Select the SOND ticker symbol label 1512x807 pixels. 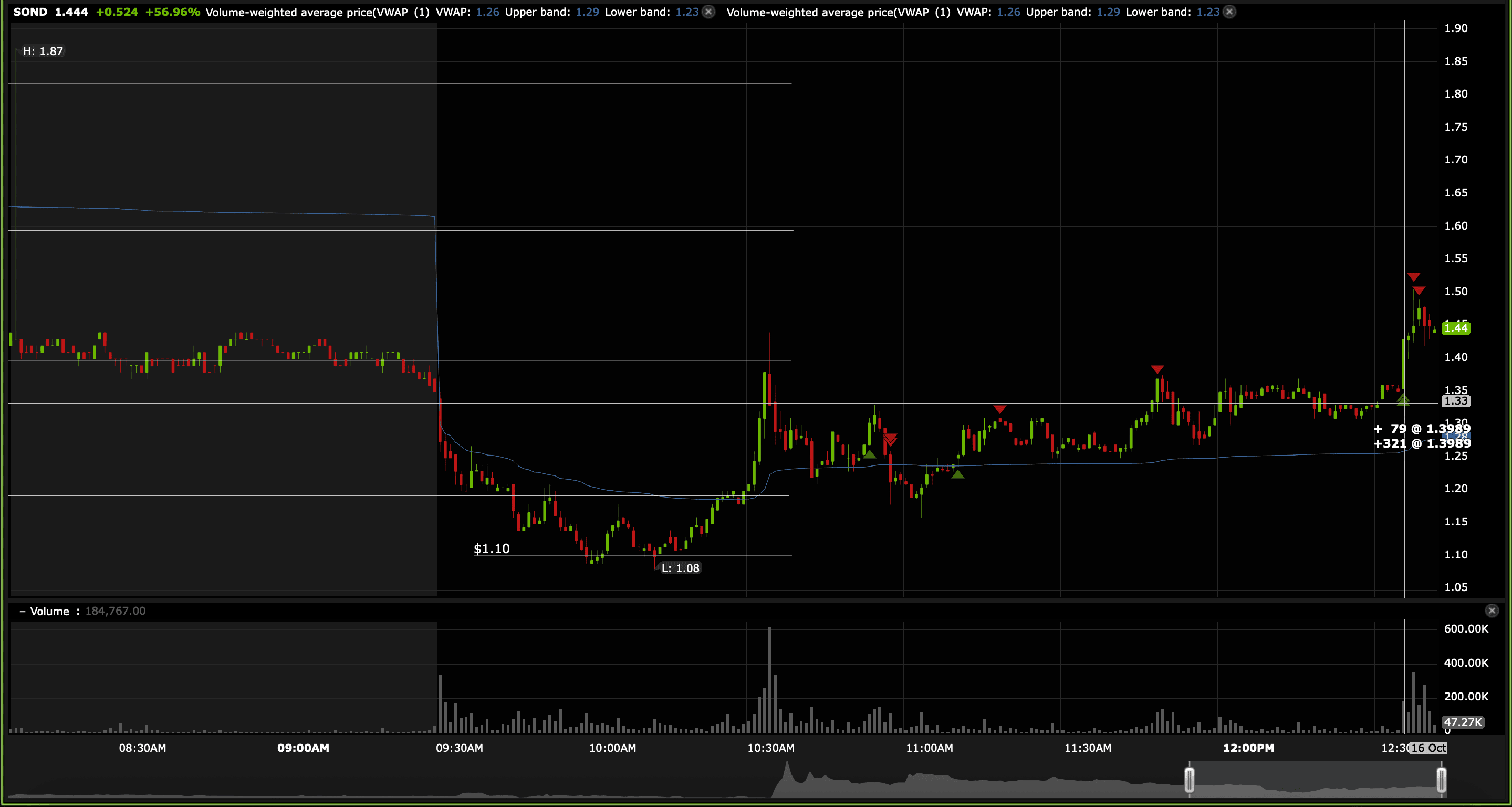pyautogui.click(x=30, y=12)
